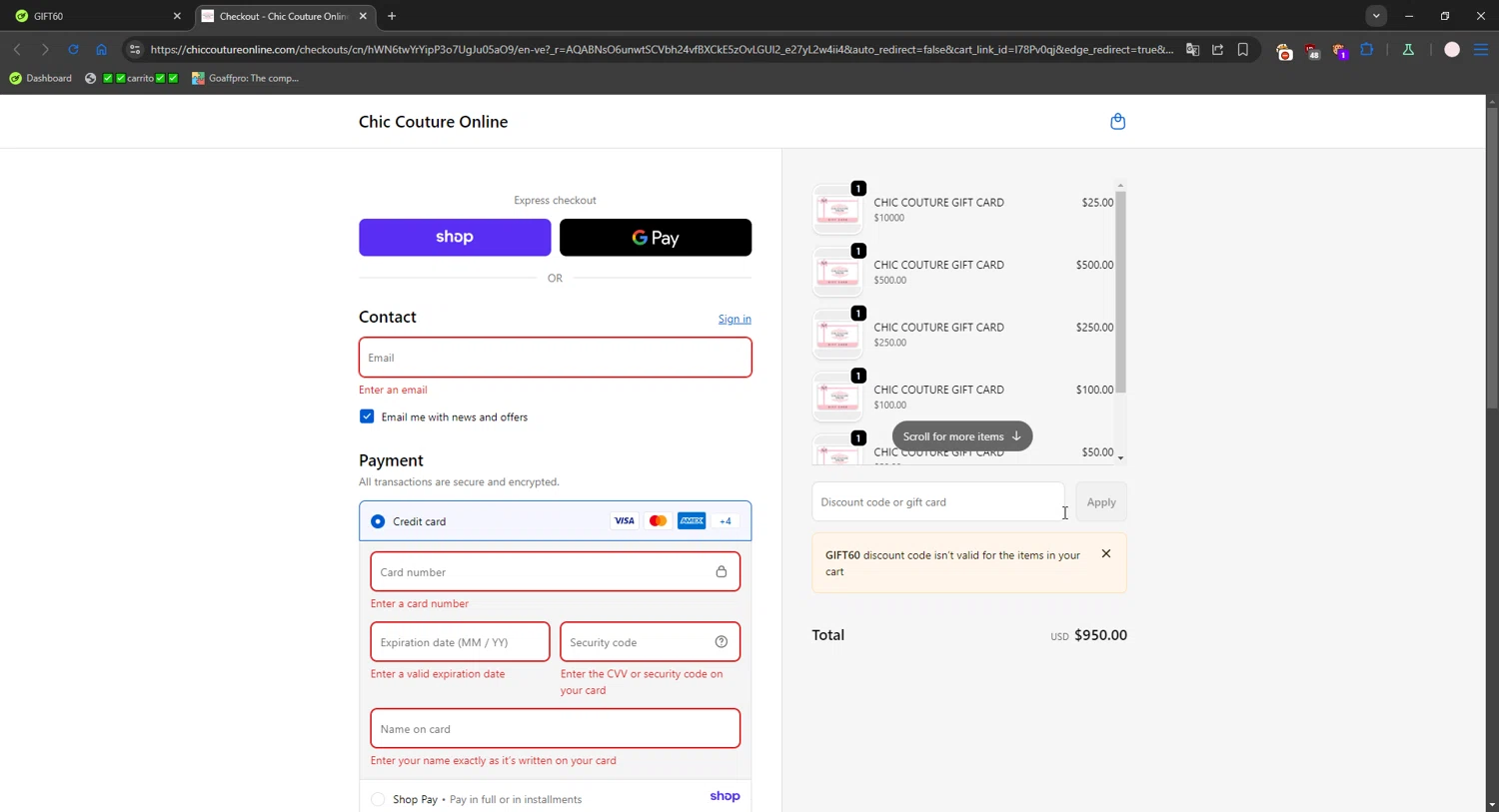The width and height of the screenshot is (1499, 812).
Task: Click the browser forward arrow
Action: click(45, 49)
